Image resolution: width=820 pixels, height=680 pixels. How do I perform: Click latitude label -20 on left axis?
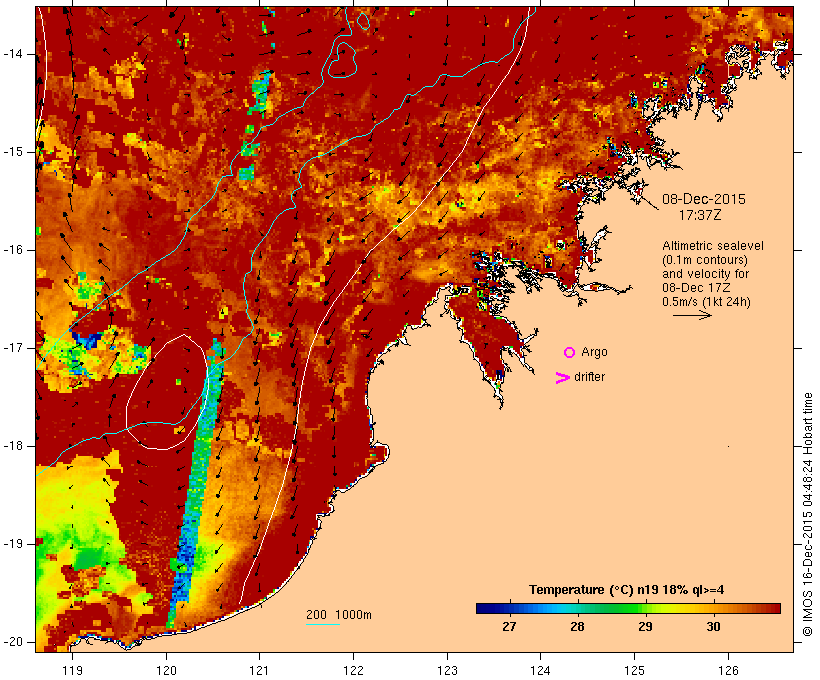tap(13, 642)
